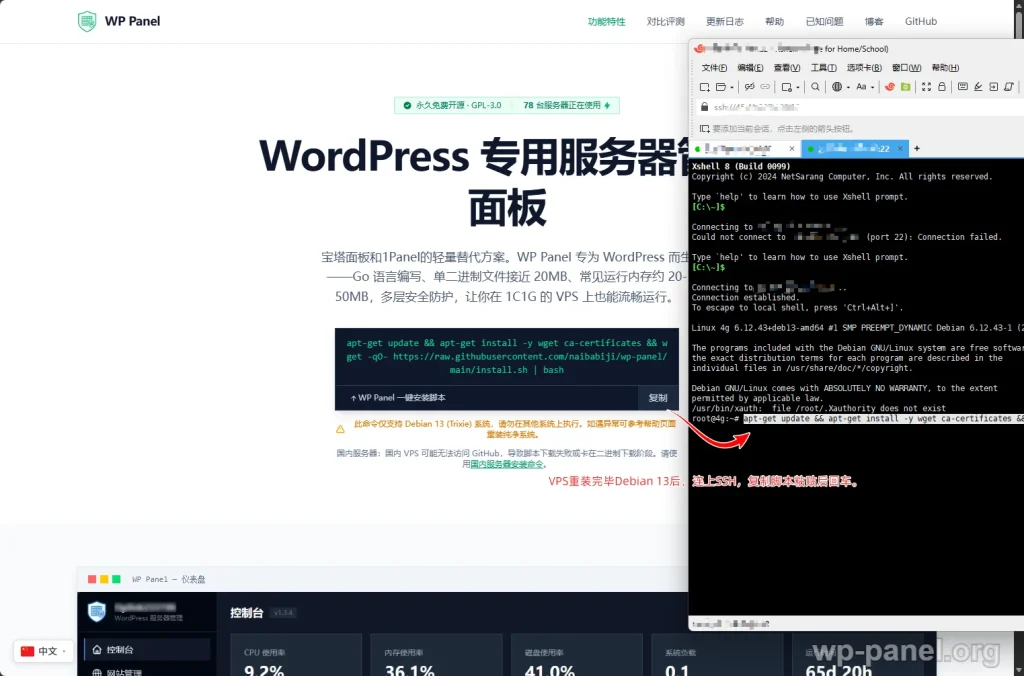Open the 帮助(H) menu in Xshell
1024x676 pixels.
pyautogui.click(x=945, y=68)
